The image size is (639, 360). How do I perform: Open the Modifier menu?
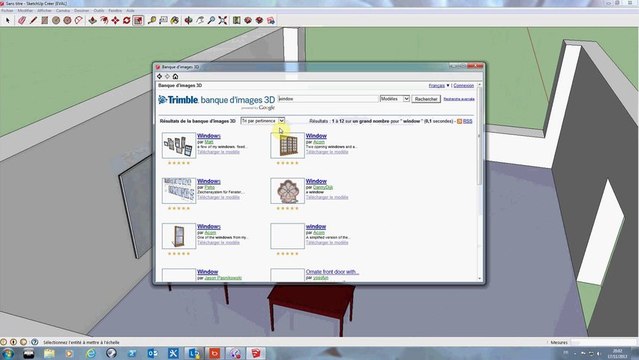click(25, 11)
